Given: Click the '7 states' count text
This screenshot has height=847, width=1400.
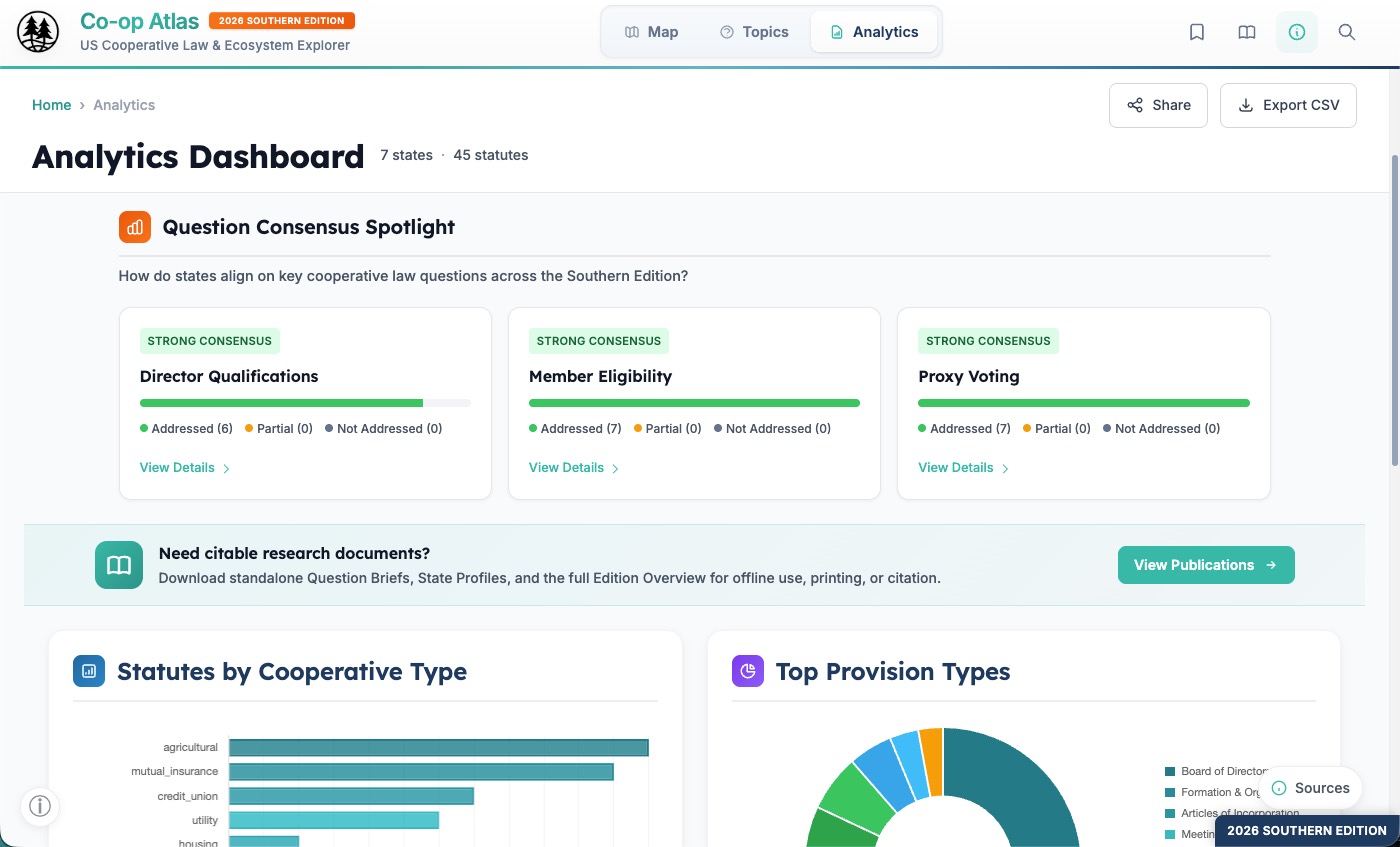Looking at the screenshot, I should (406, 155).
